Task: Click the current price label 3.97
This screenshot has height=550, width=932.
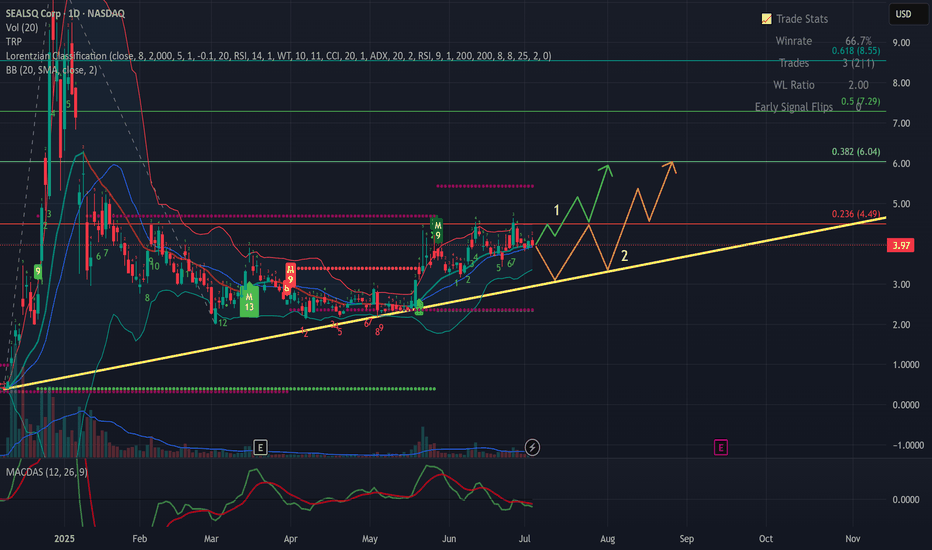Action: point(900,245)
